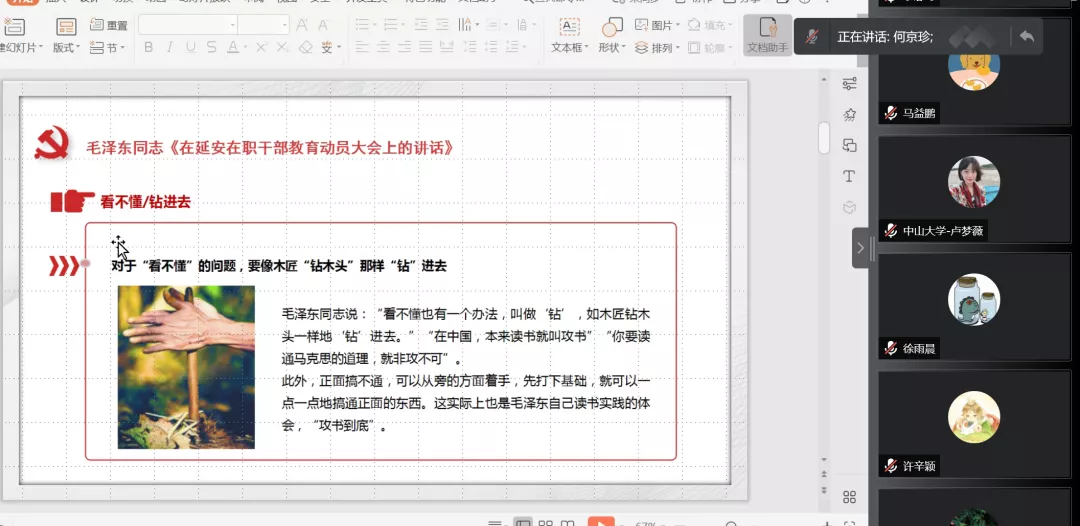Click the 文本框 text box icon
Viewport: 1080px width, 526px height.
(x=569, y=28)
